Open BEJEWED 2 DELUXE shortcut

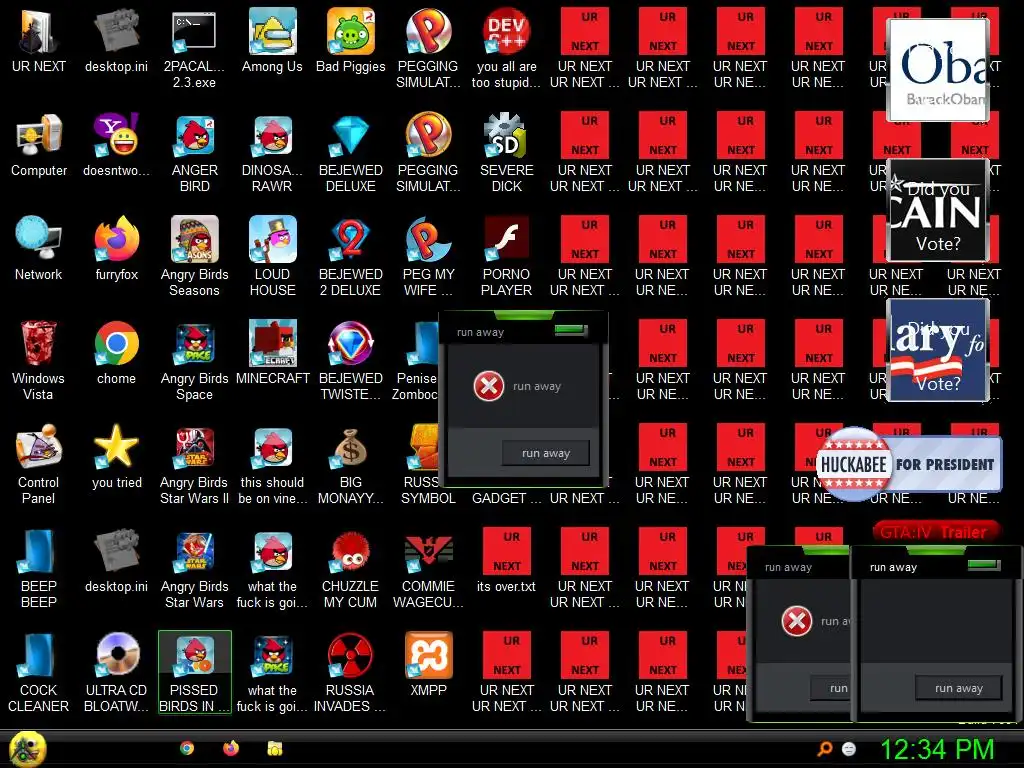pos(351,256)
